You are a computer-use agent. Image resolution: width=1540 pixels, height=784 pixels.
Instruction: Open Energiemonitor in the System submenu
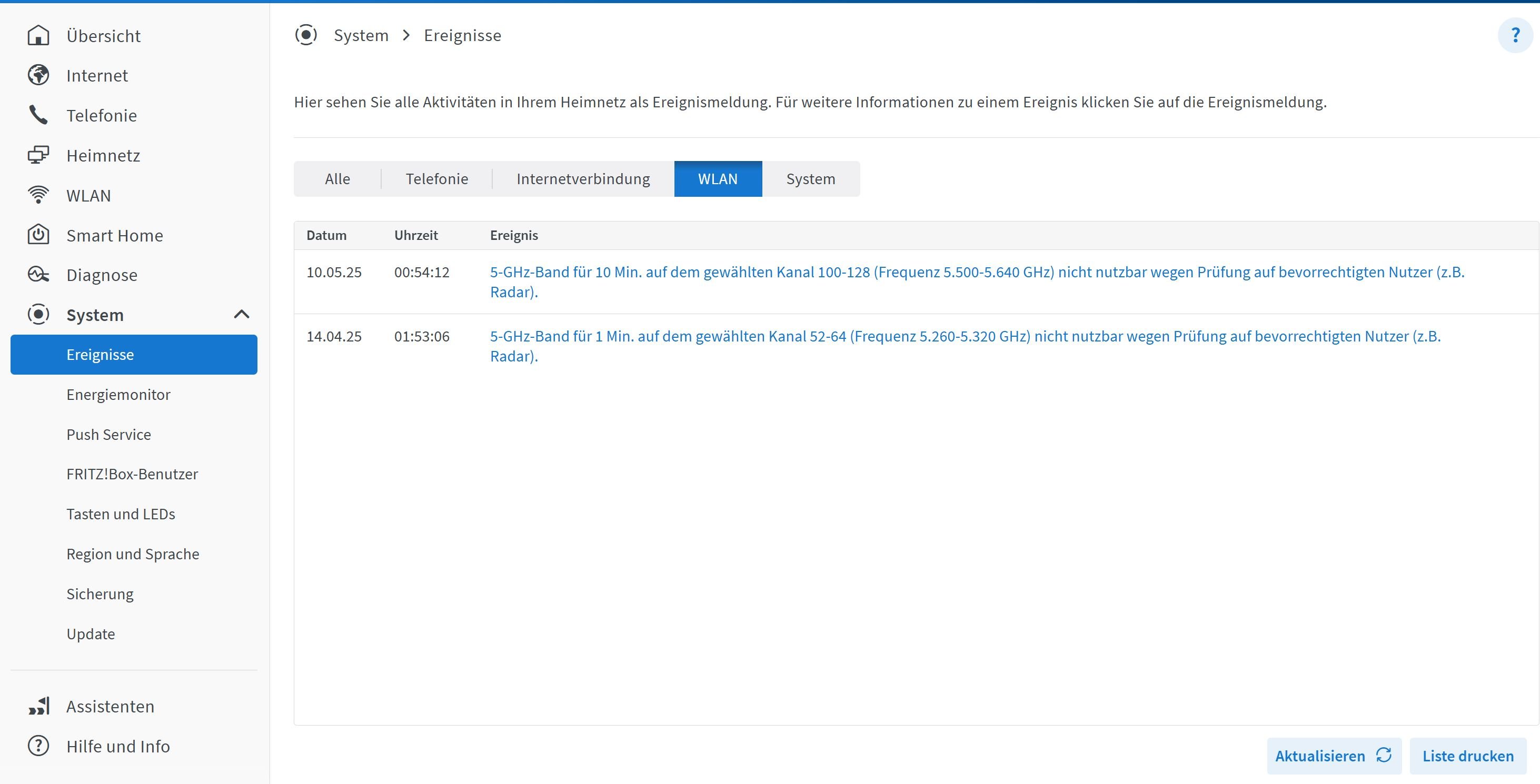click(x=118, y=395)
